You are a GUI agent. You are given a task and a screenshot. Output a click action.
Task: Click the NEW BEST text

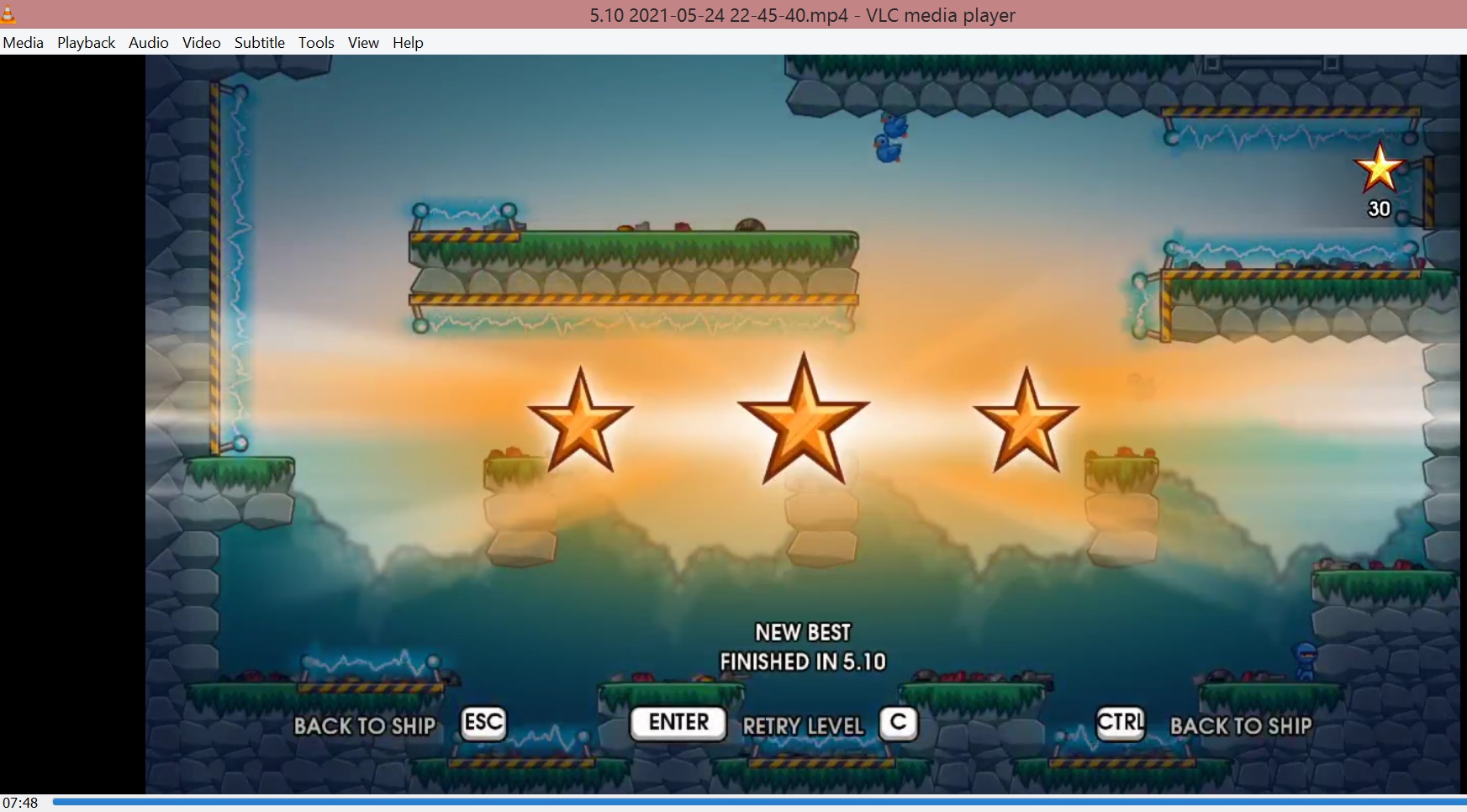(x=803, y=632)
